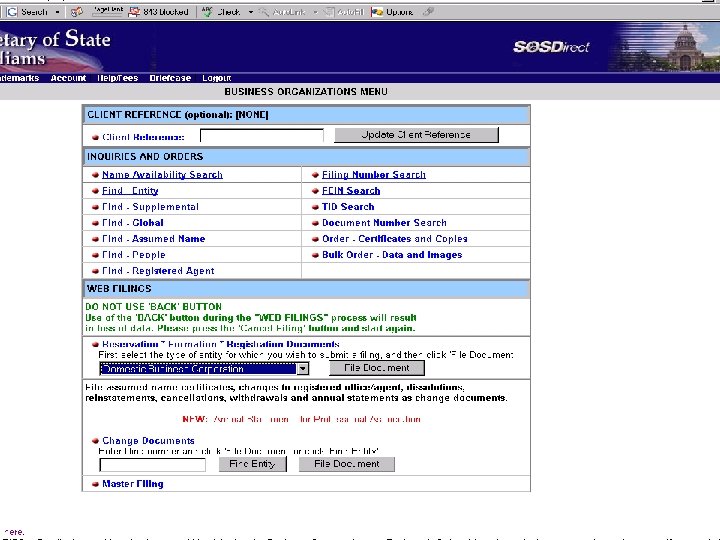720x540 pixels.
Task: Open the Master Filing link
Action: click(133, 484)
